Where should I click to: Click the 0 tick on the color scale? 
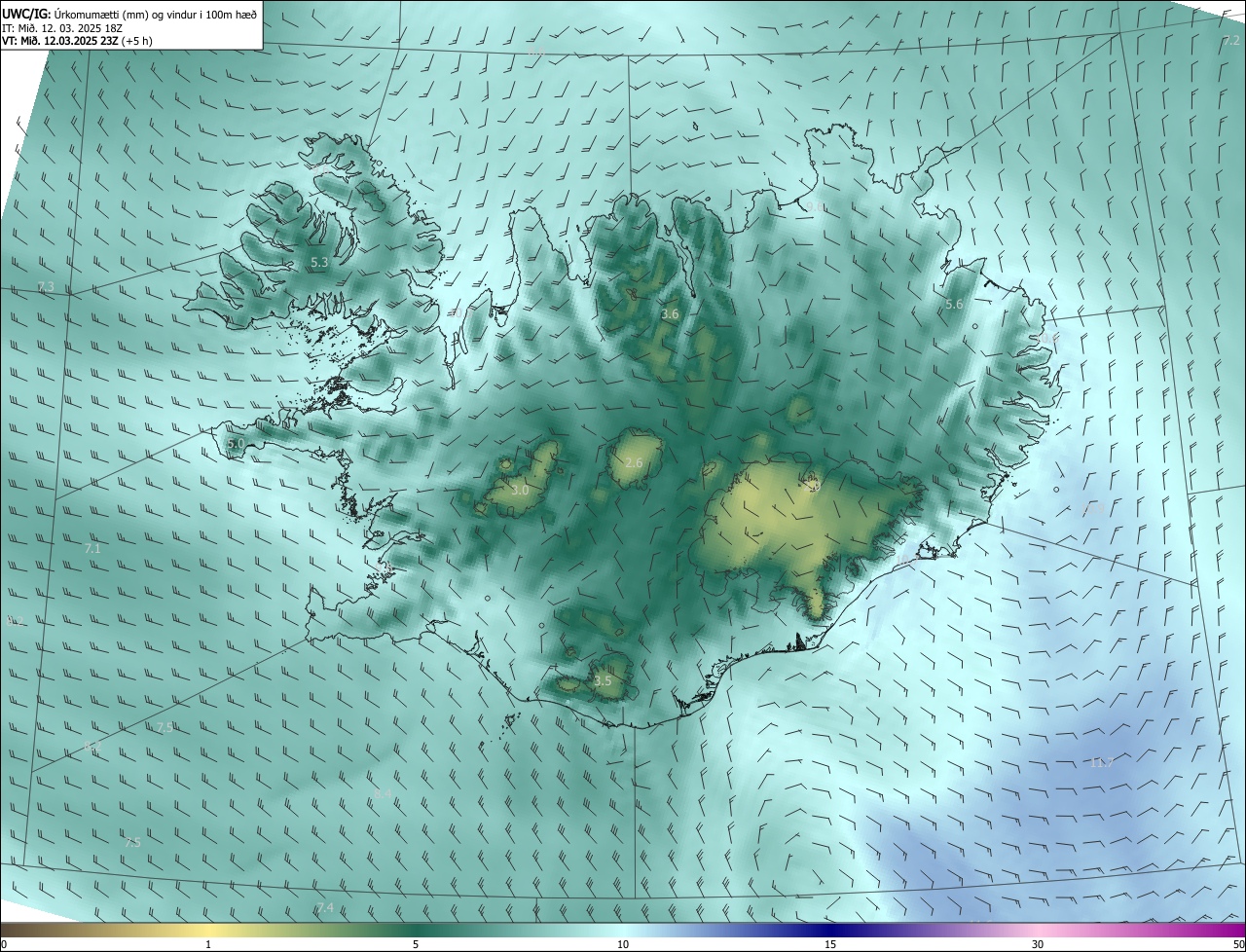pos(4,944)
